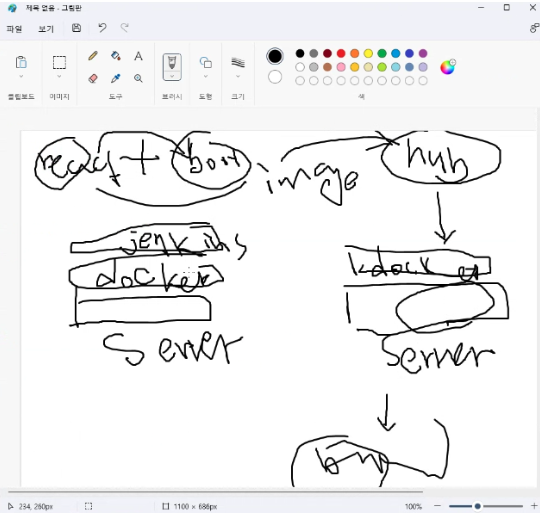
Task: Pick the gold color swatch
Action: pos(355,67)
